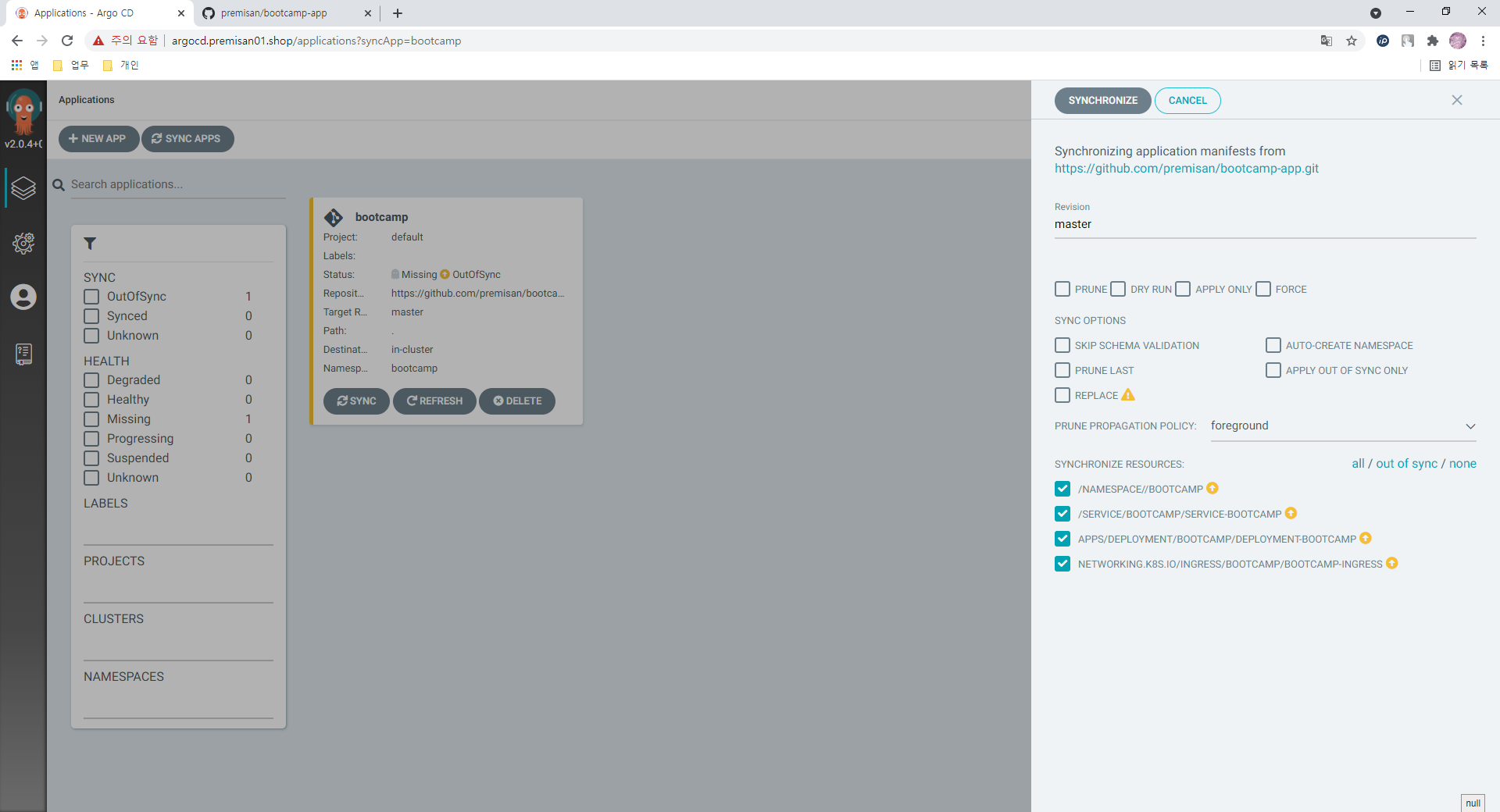Click the out-of-sync icon next to SERVICE-BOOTCAMP
Image resolution: width=1500 pixels, height=812 pixels.
point(1291,513)
